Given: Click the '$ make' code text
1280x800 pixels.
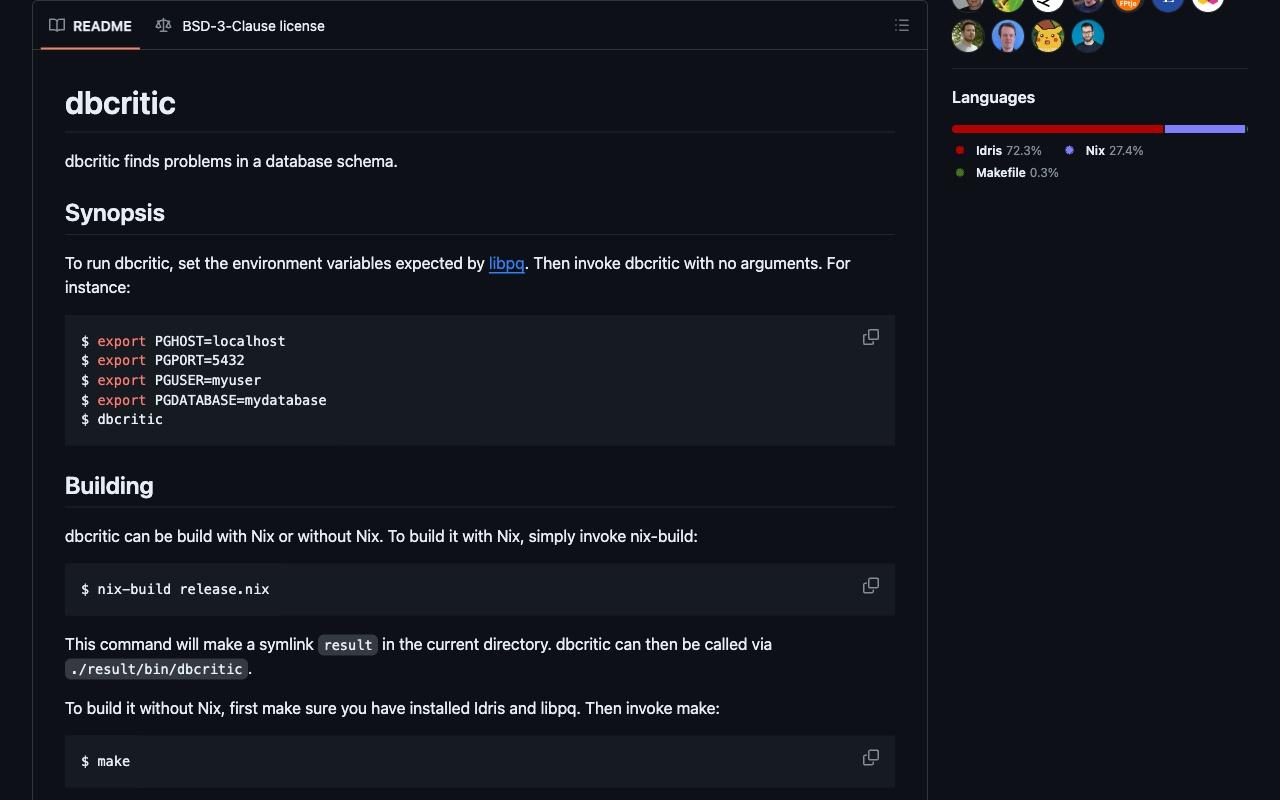Looking at the screenshot, I should click(106, 762).
